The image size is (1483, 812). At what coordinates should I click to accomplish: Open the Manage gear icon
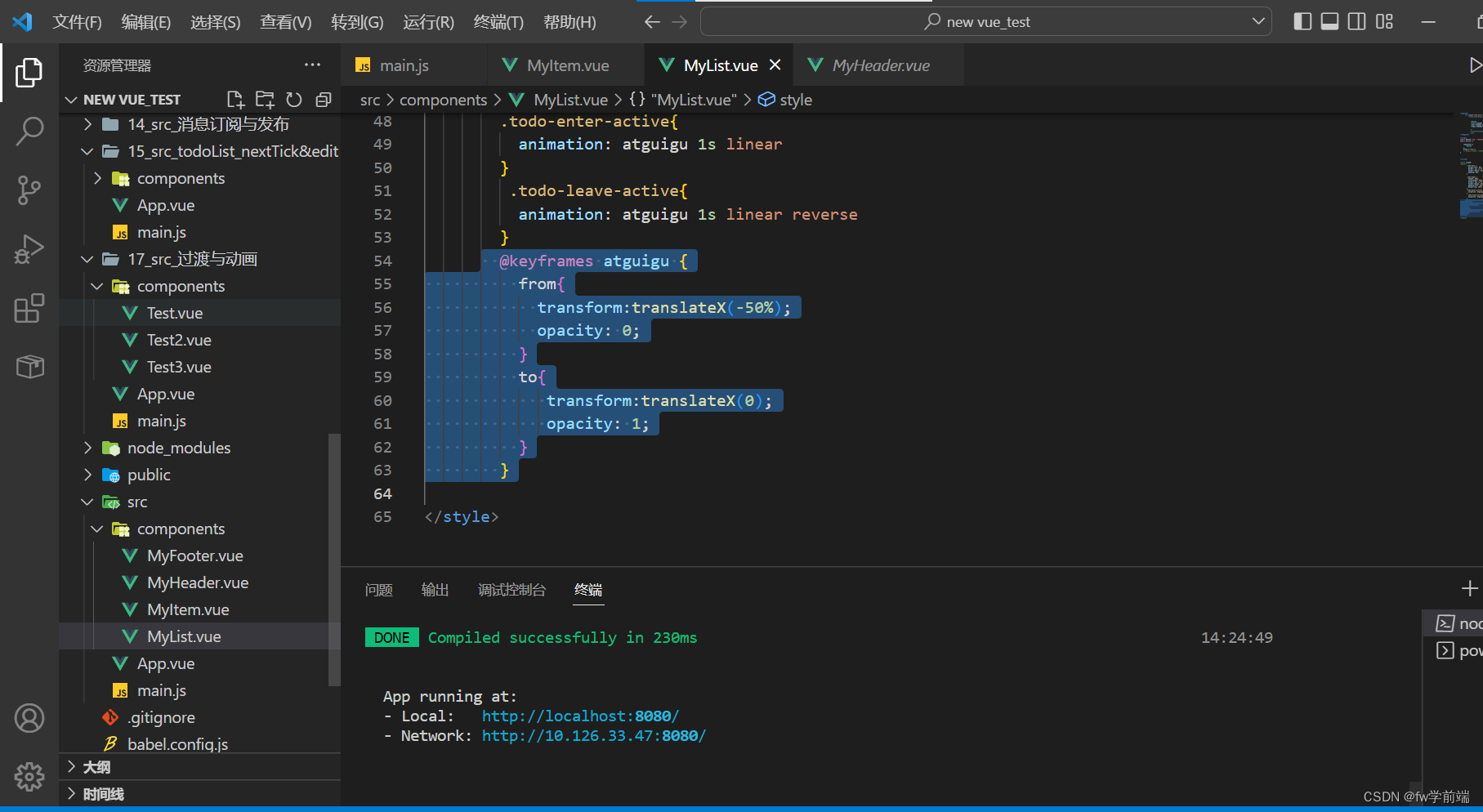29,777
